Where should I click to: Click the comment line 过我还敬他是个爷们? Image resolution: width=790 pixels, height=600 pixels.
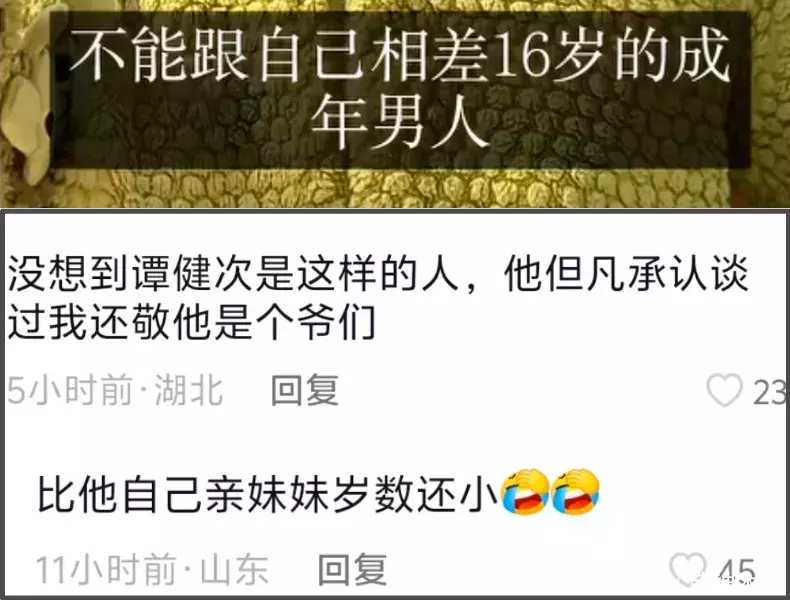click(192, 321)
